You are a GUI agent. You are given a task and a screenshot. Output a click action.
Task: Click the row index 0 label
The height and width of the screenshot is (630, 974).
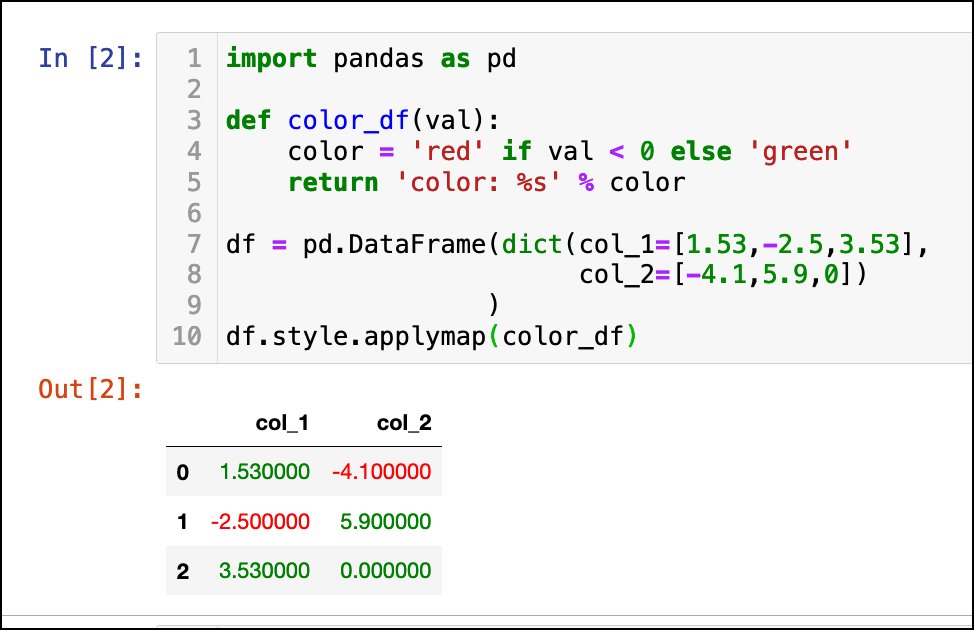point(183,472)
